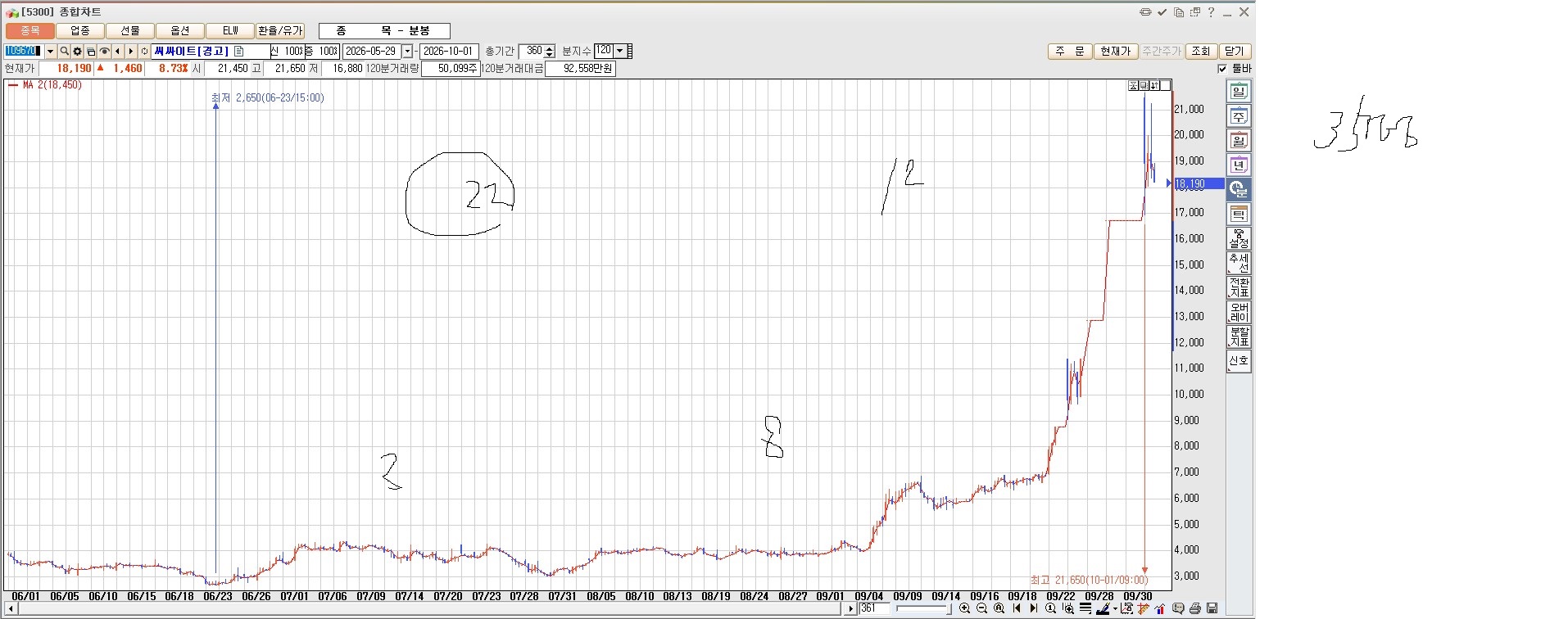Select the 일 (daily) chart period icon
This screenshot has height=619, width=1568.
coord(1238,92)
